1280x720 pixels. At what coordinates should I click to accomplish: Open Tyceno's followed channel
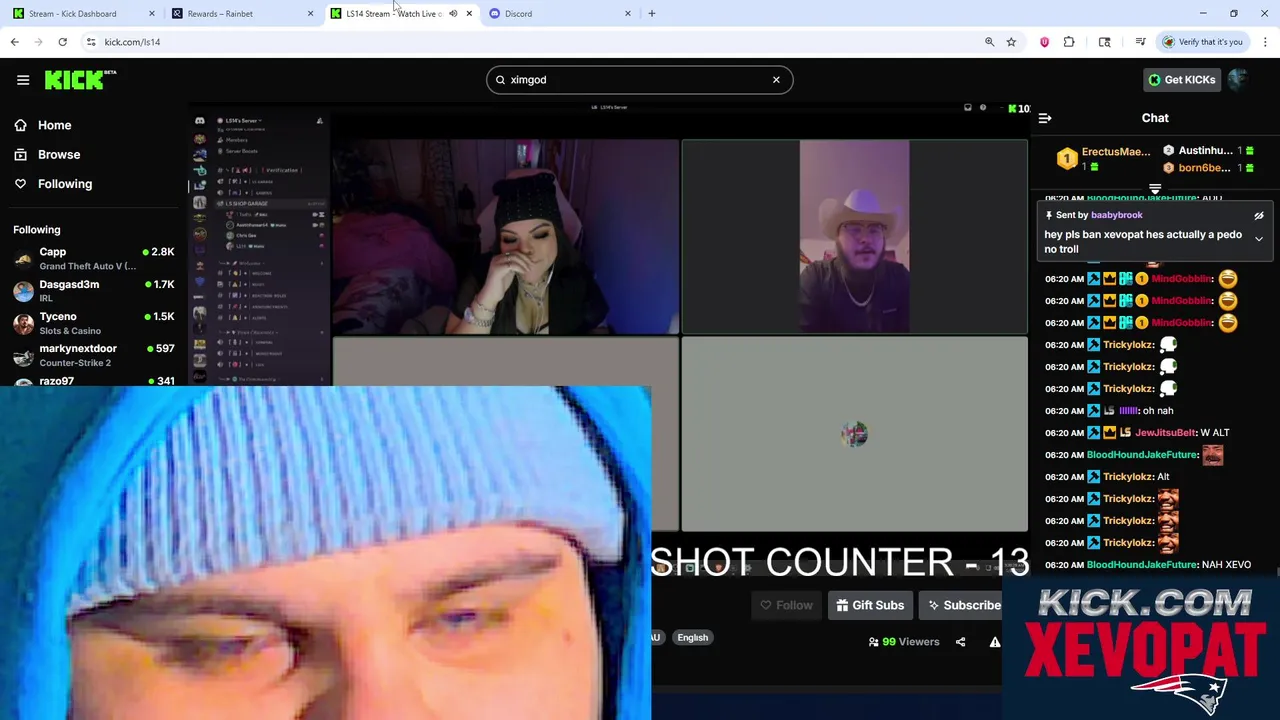tap(94, 323)
